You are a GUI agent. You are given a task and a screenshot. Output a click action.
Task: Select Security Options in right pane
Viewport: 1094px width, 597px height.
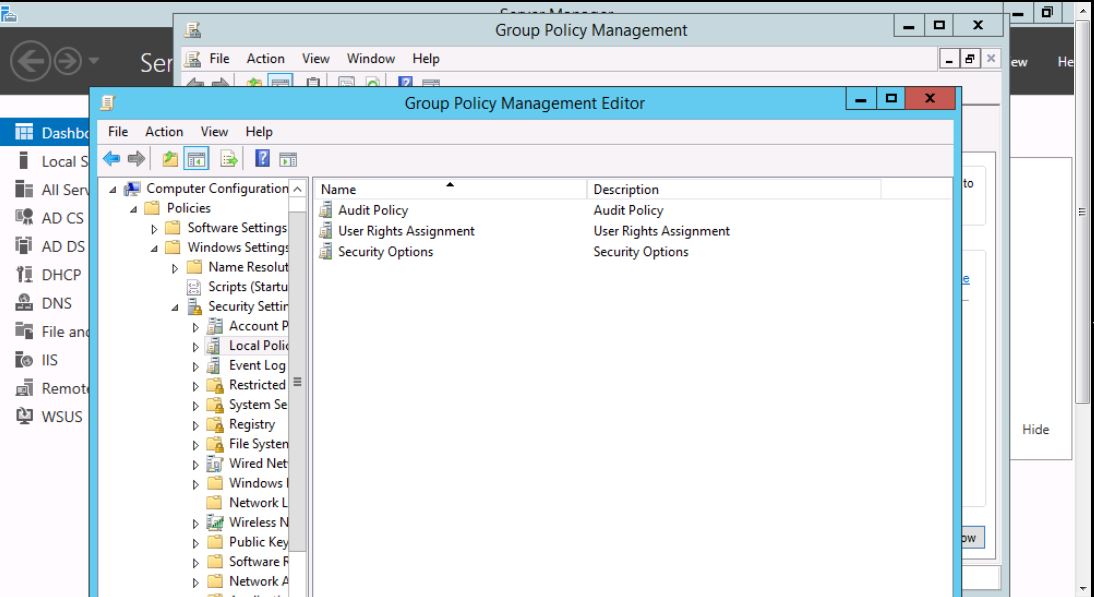click(x=385, y=252)
